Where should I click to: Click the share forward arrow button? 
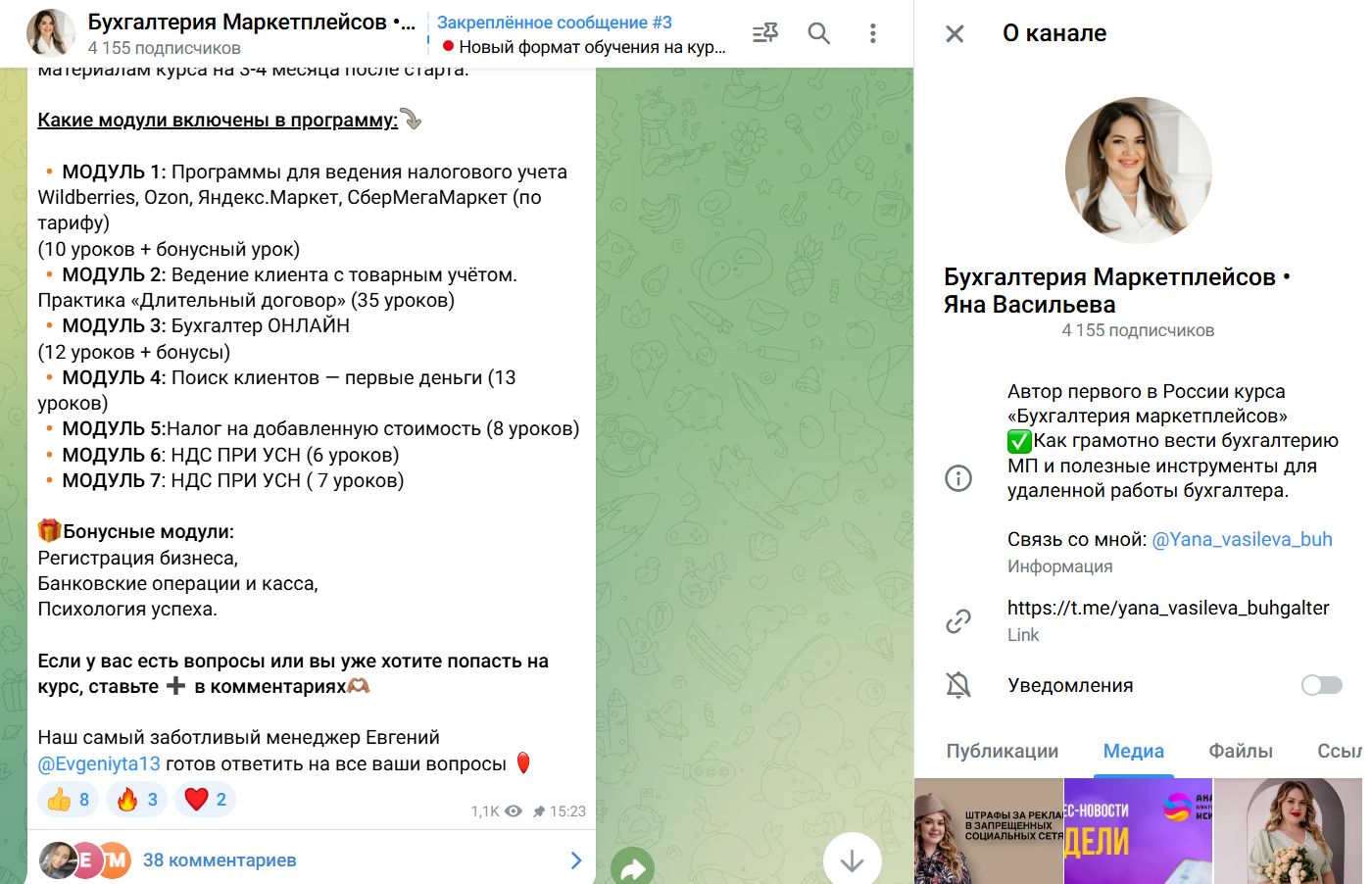coord(632,866)
